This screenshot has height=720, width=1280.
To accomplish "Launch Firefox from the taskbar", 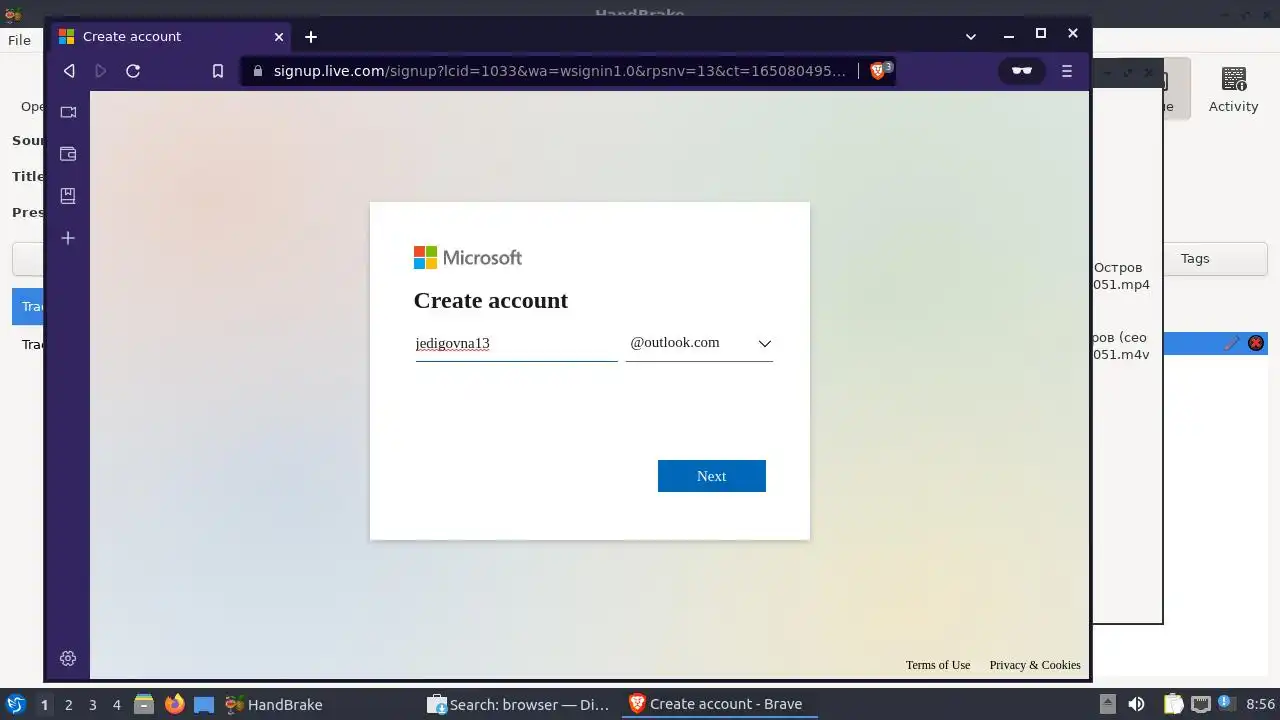I will coord(174,704).
